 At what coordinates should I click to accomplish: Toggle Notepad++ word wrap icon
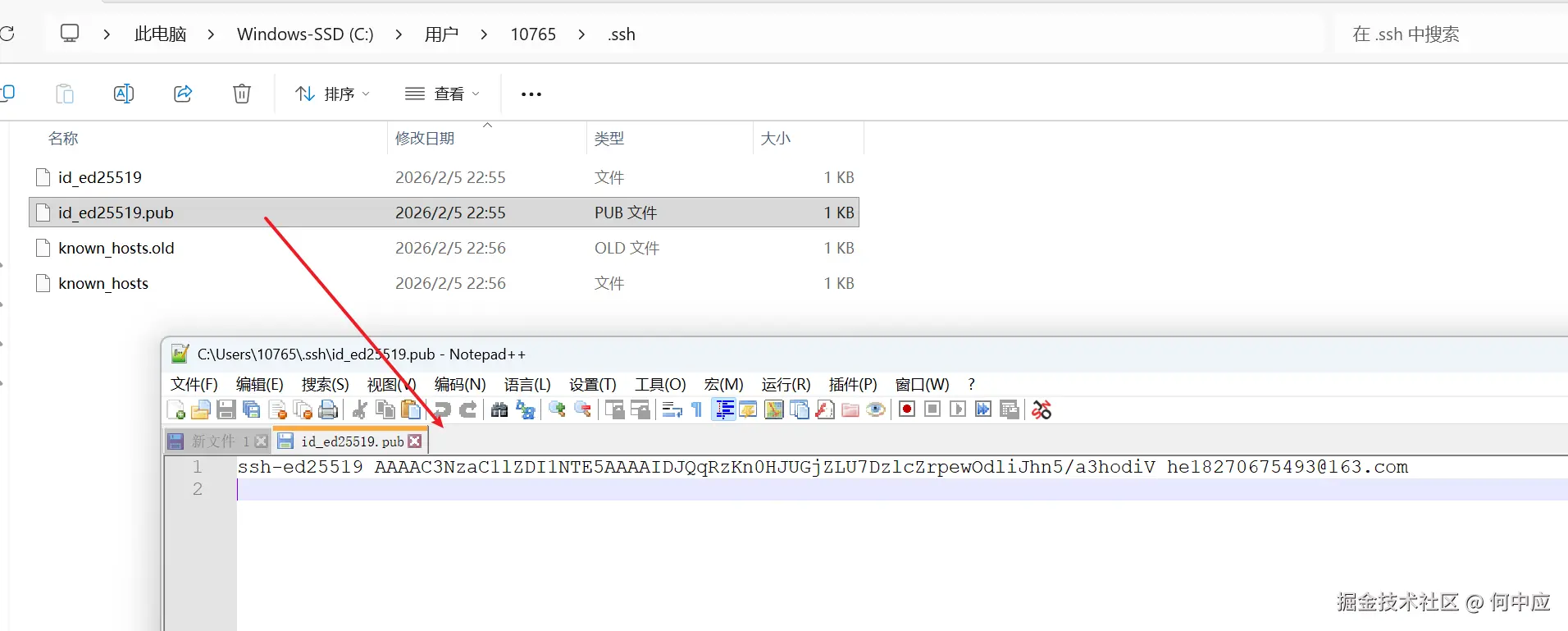[x=672, y=409]
